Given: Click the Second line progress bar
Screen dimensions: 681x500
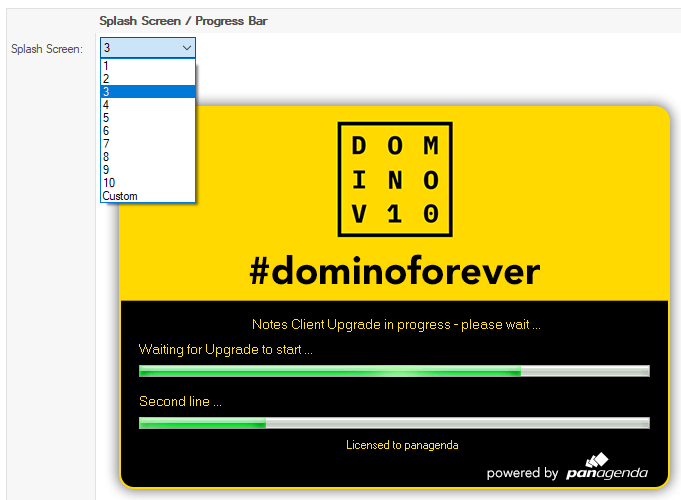Looking at the screenshot, I should [x=394, y=423].
